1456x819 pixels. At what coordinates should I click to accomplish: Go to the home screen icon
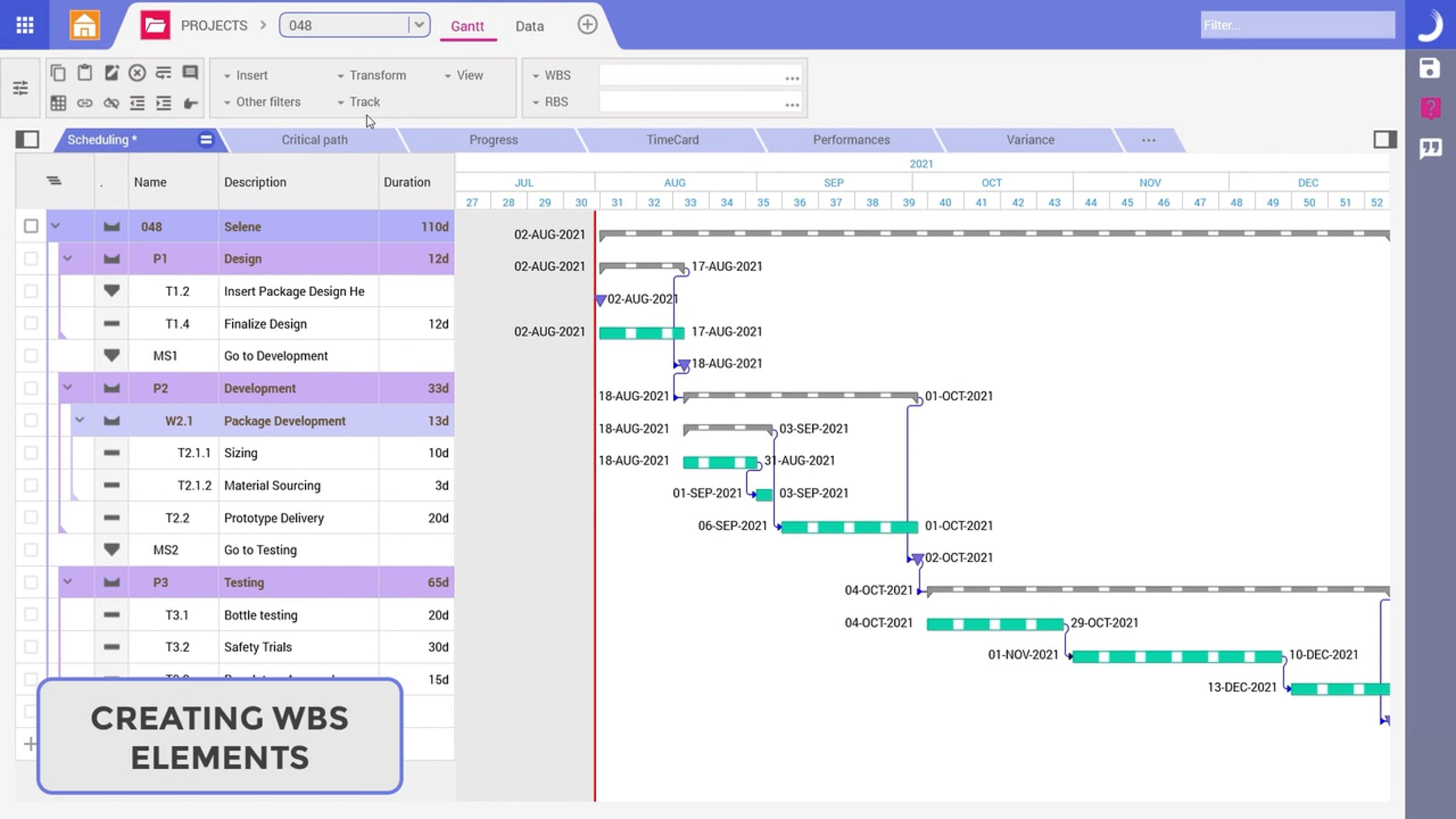click(x=84, y=25)
